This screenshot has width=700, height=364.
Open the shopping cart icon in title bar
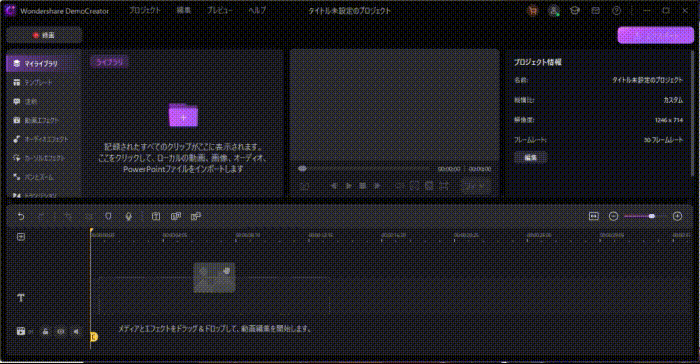point(532,11)
